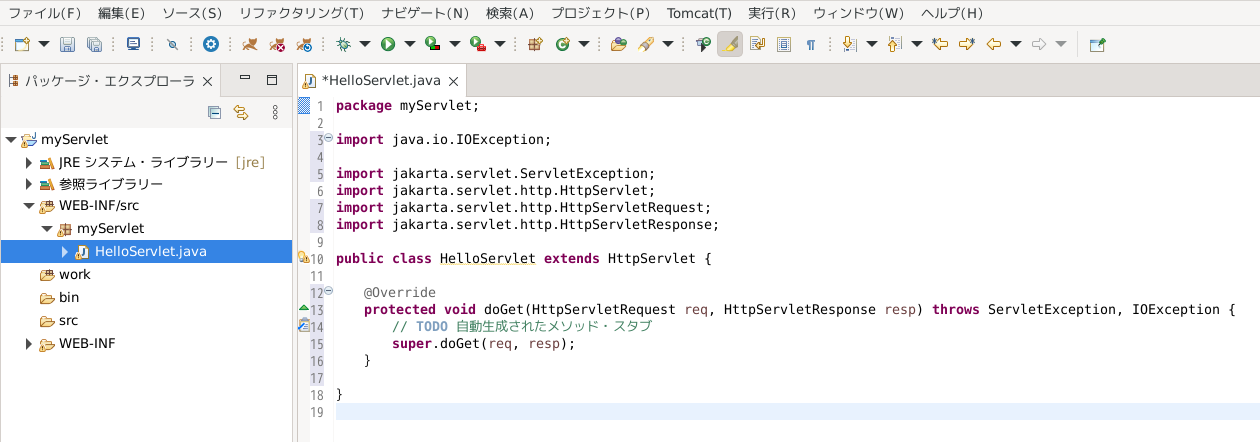Expand HelloServlet.java tree node
The height and width of the screenshot is (442, 1260).
[65, 252]
